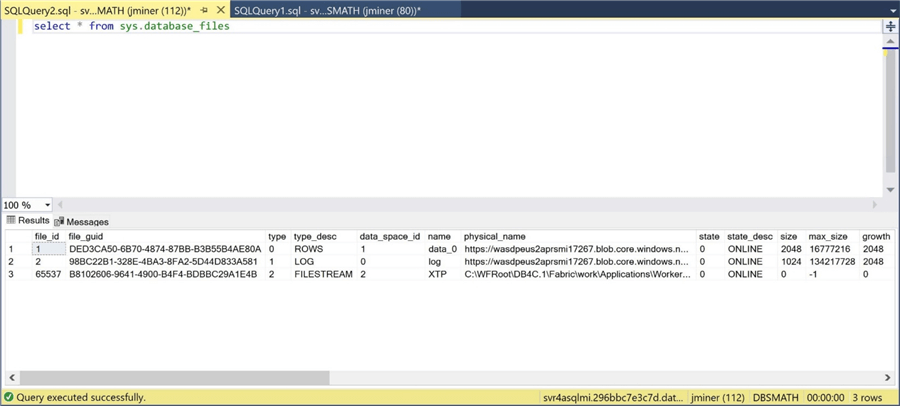Click the C:\WFRoot physical_name cell
Image resolution: width=900 pixels, height=406 pixels.
click(579, 274)
